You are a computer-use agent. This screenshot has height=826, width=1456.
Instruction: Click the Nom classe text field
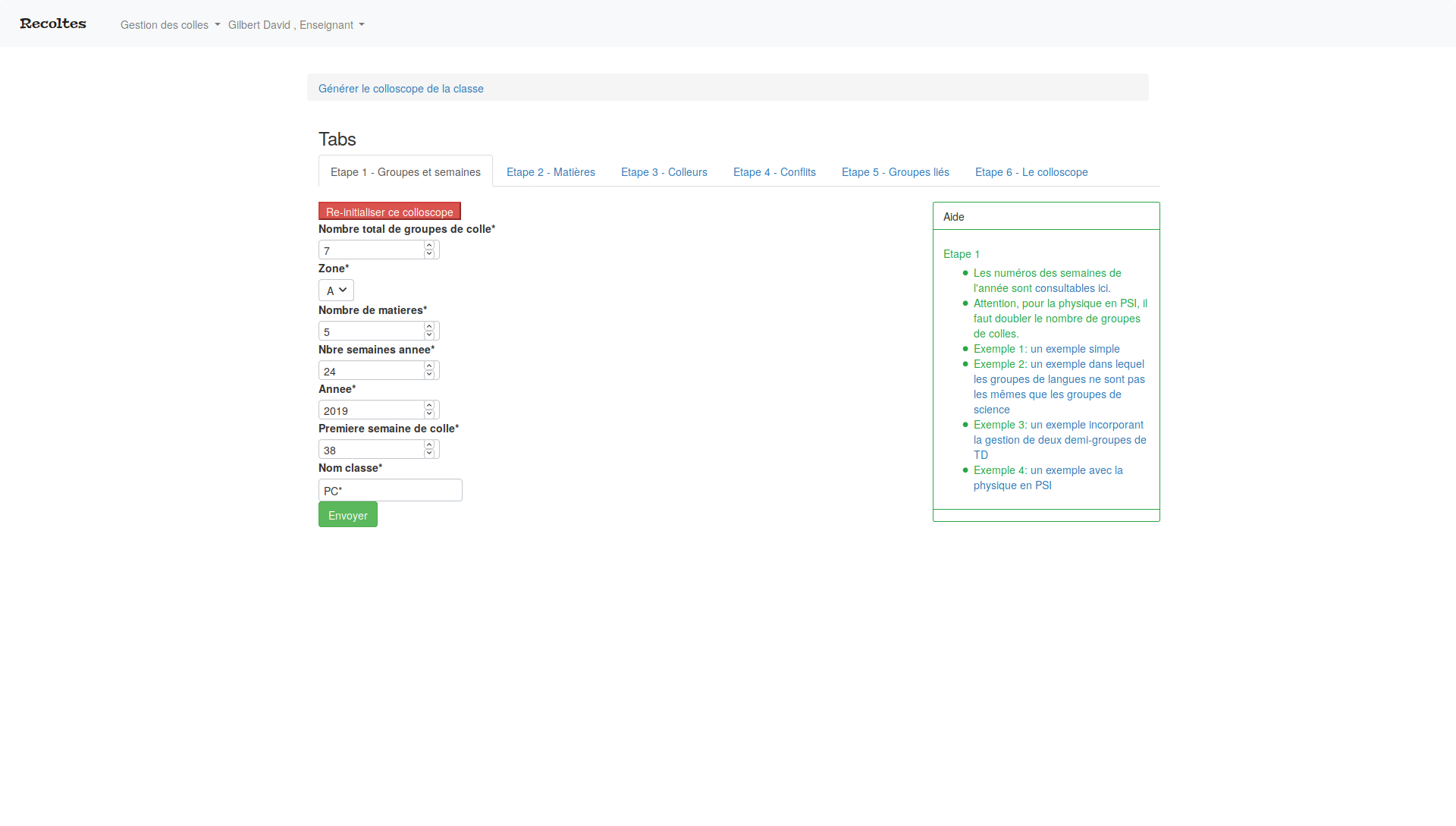390,491
